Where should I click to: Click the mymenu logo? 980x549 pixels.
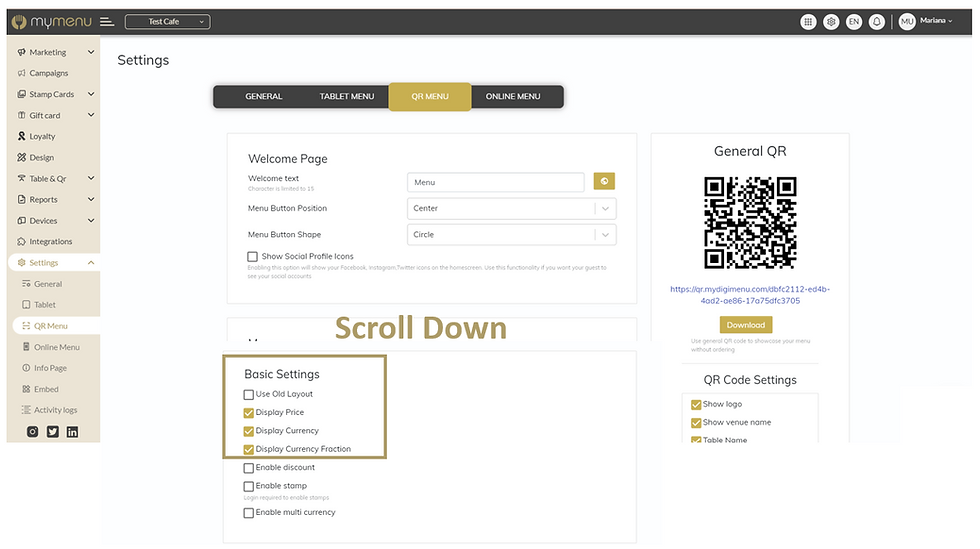pos(52,22)
